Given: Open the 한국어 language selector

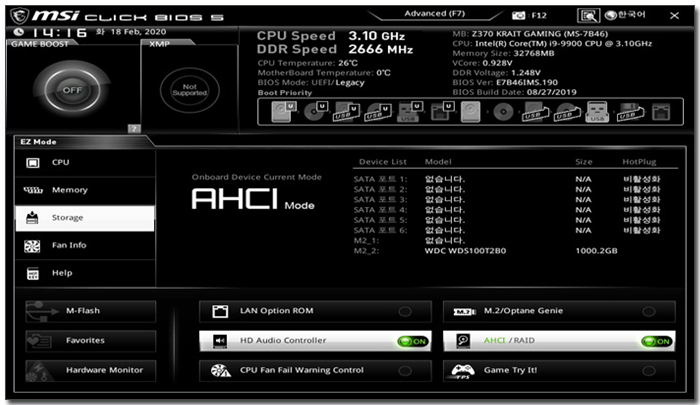Looking at the screenshot, I should click(x=625, y=15).
